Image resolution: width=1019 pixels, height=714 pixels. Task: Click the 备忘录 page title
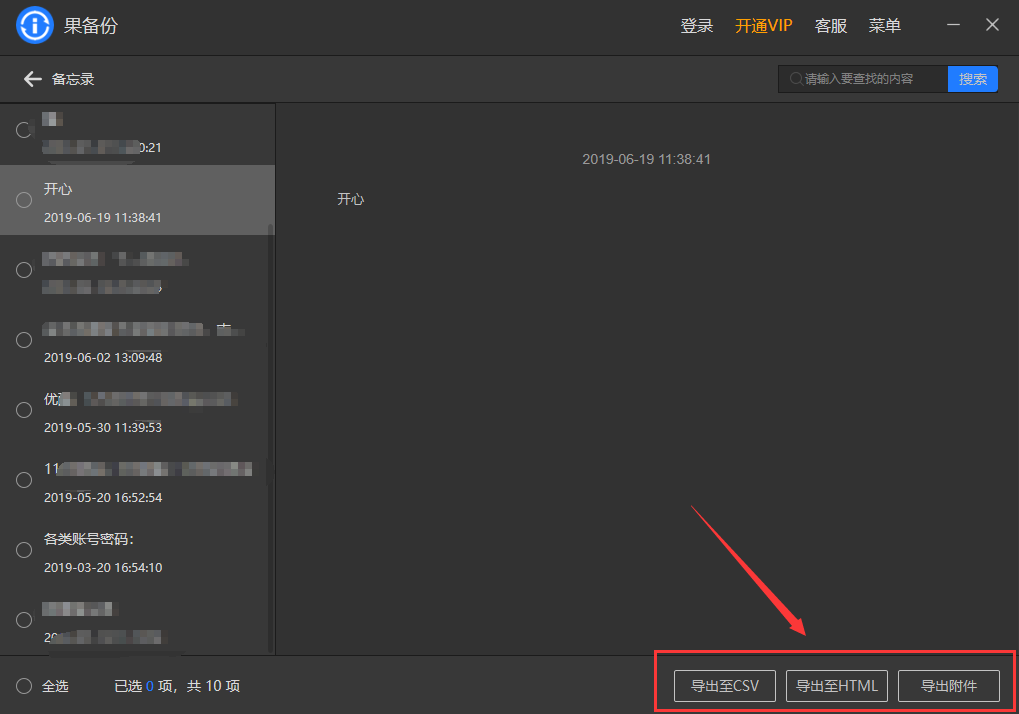[x=73, y=79]
